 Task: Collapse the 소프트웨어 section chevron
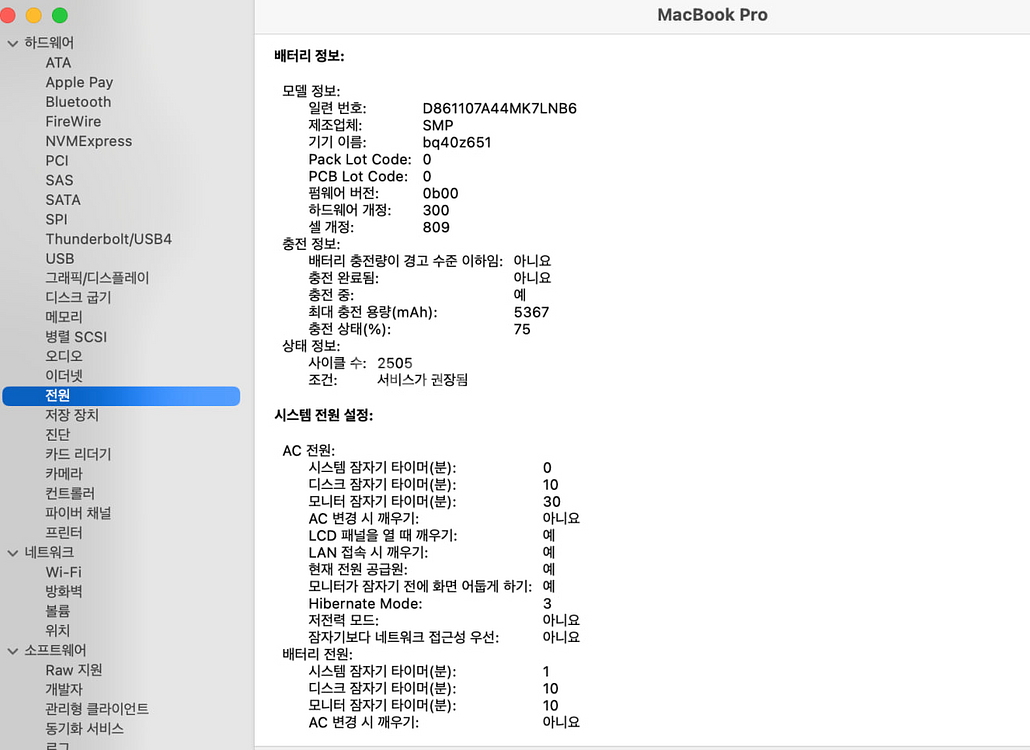coord(12,651)
